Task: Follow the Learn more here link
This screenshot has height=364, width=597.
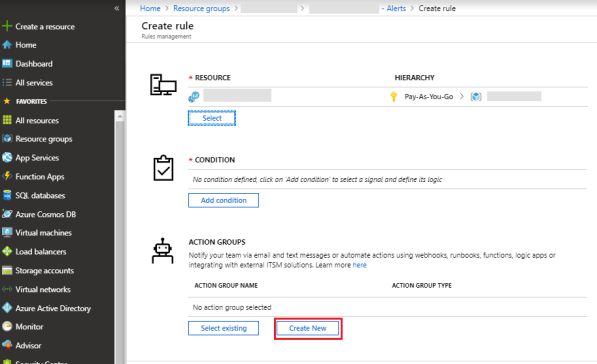Action: click(359, 265)
